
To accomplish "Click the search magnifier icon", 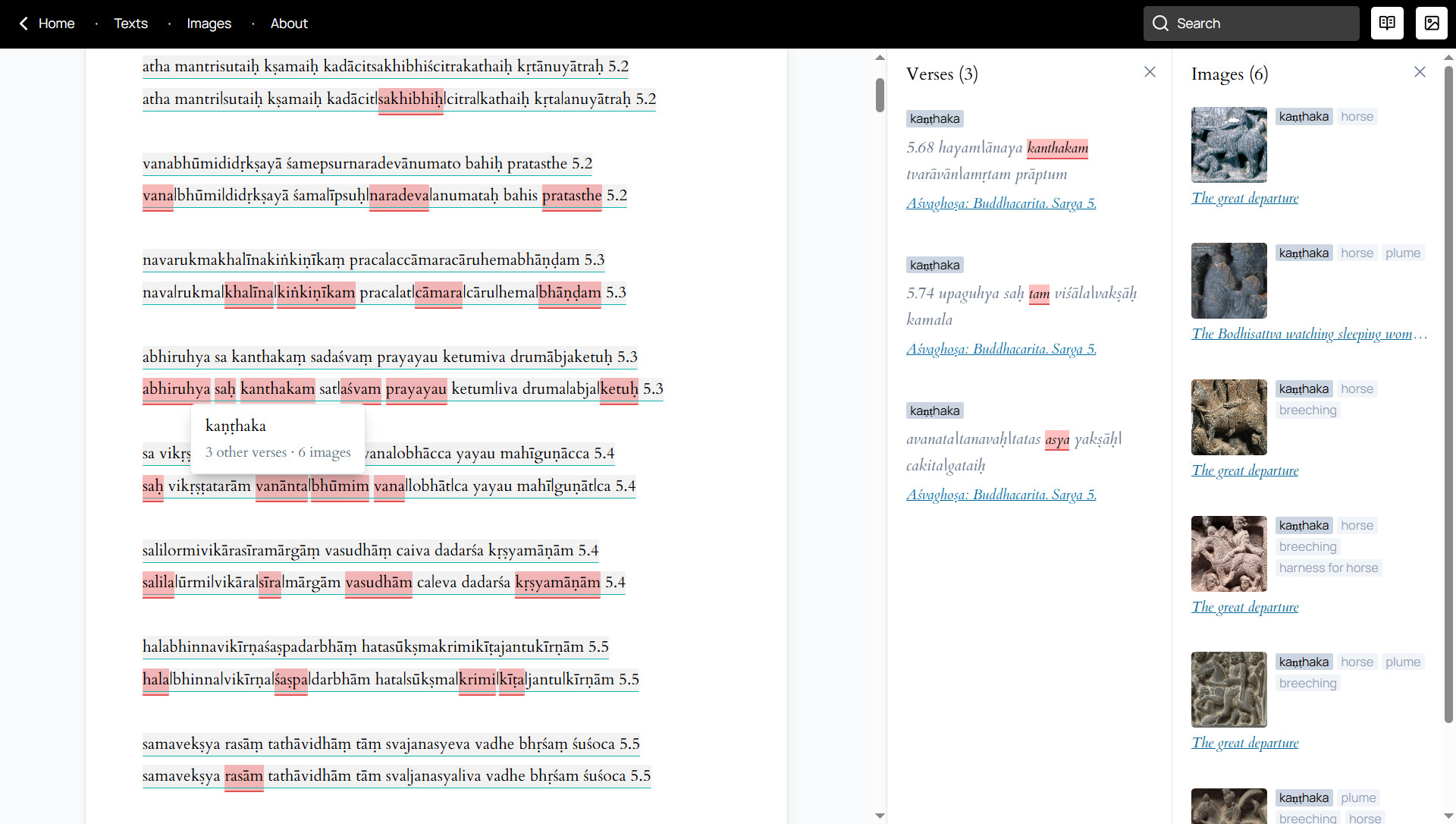I will [x=1160, y=24].
